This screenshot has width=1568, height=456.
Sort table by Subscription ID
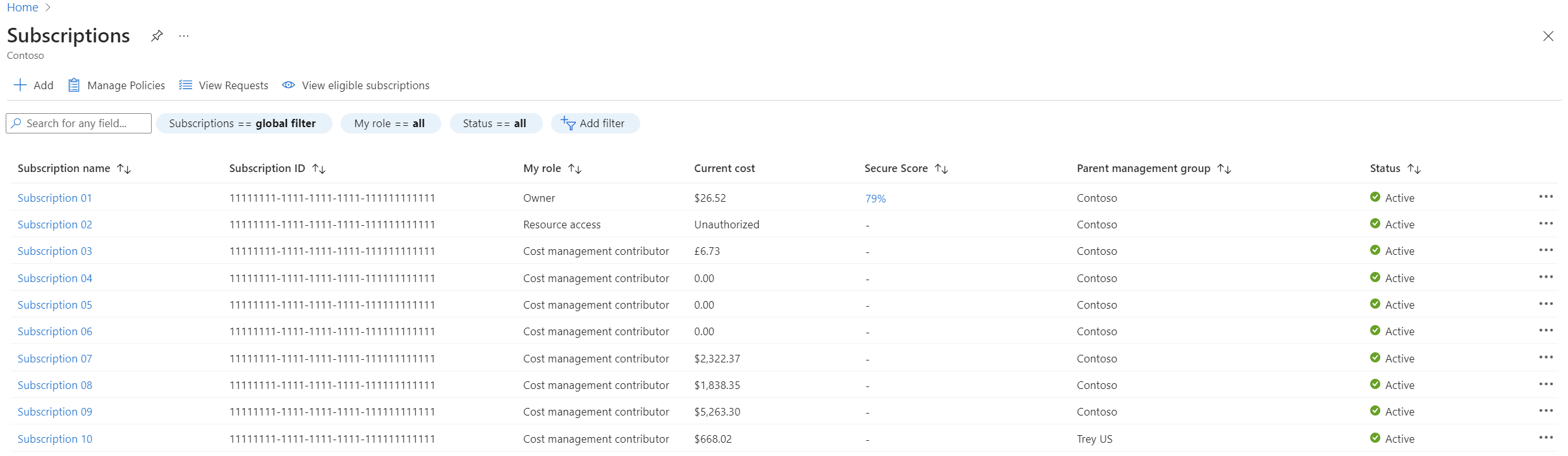[319, 169]
